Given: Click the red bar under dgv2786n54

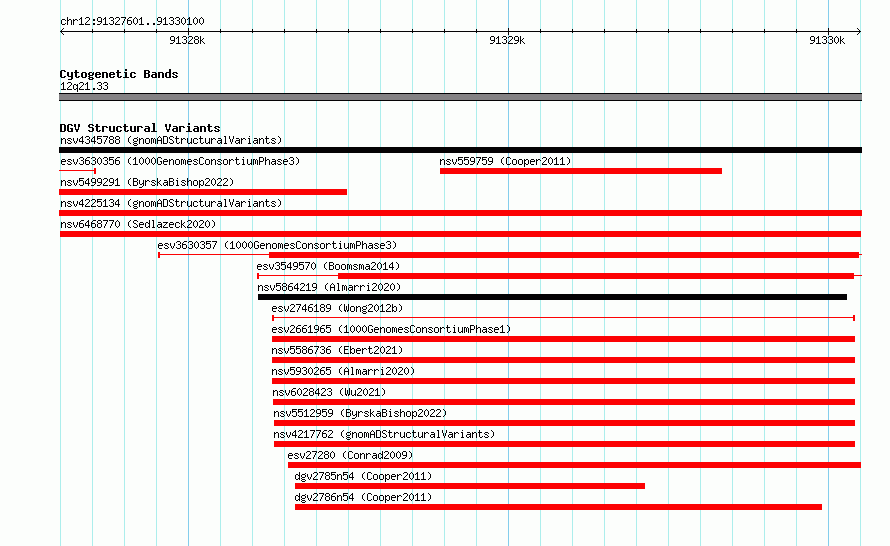Looking at the screenshot, I should pyautogui.click(x=559, y=507).
